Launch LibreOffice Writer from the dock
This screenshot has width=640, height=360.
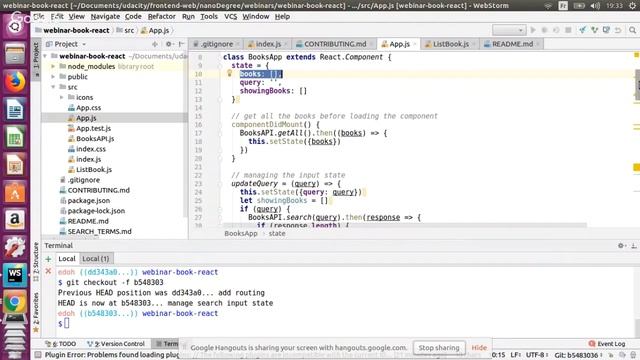15,109
